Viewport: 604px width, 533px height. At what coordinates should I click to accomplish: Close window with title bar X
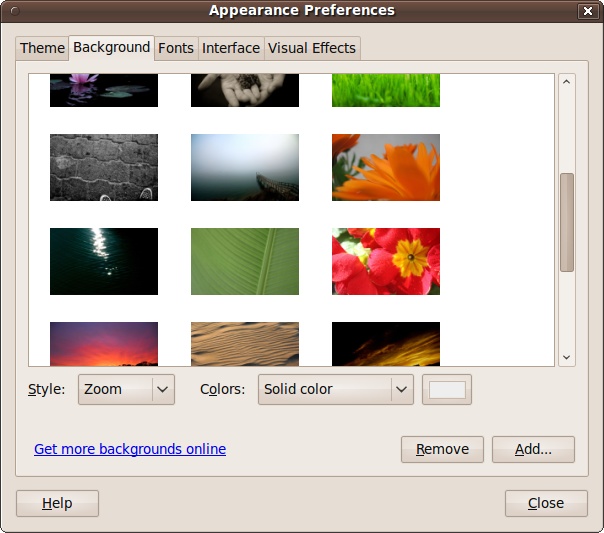(x=588, y=11)
